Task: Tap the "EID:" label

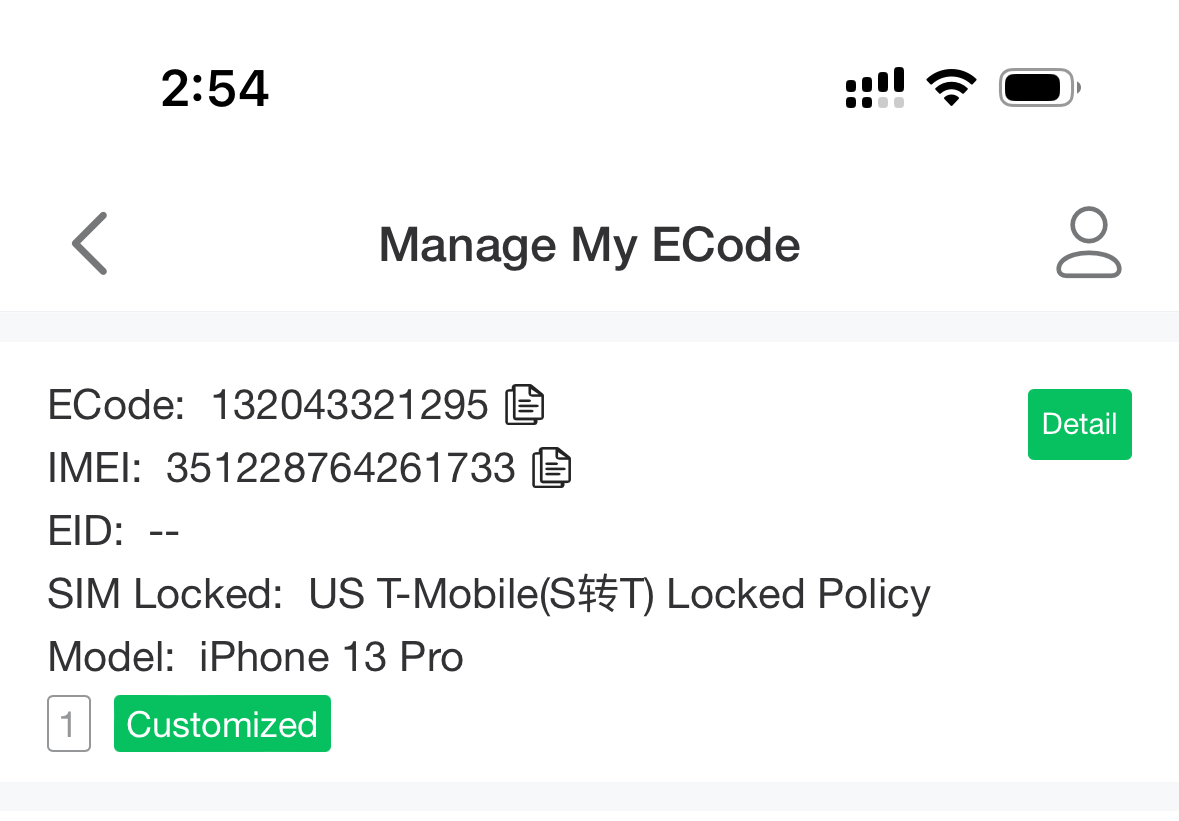Action: tap(86, 531)
